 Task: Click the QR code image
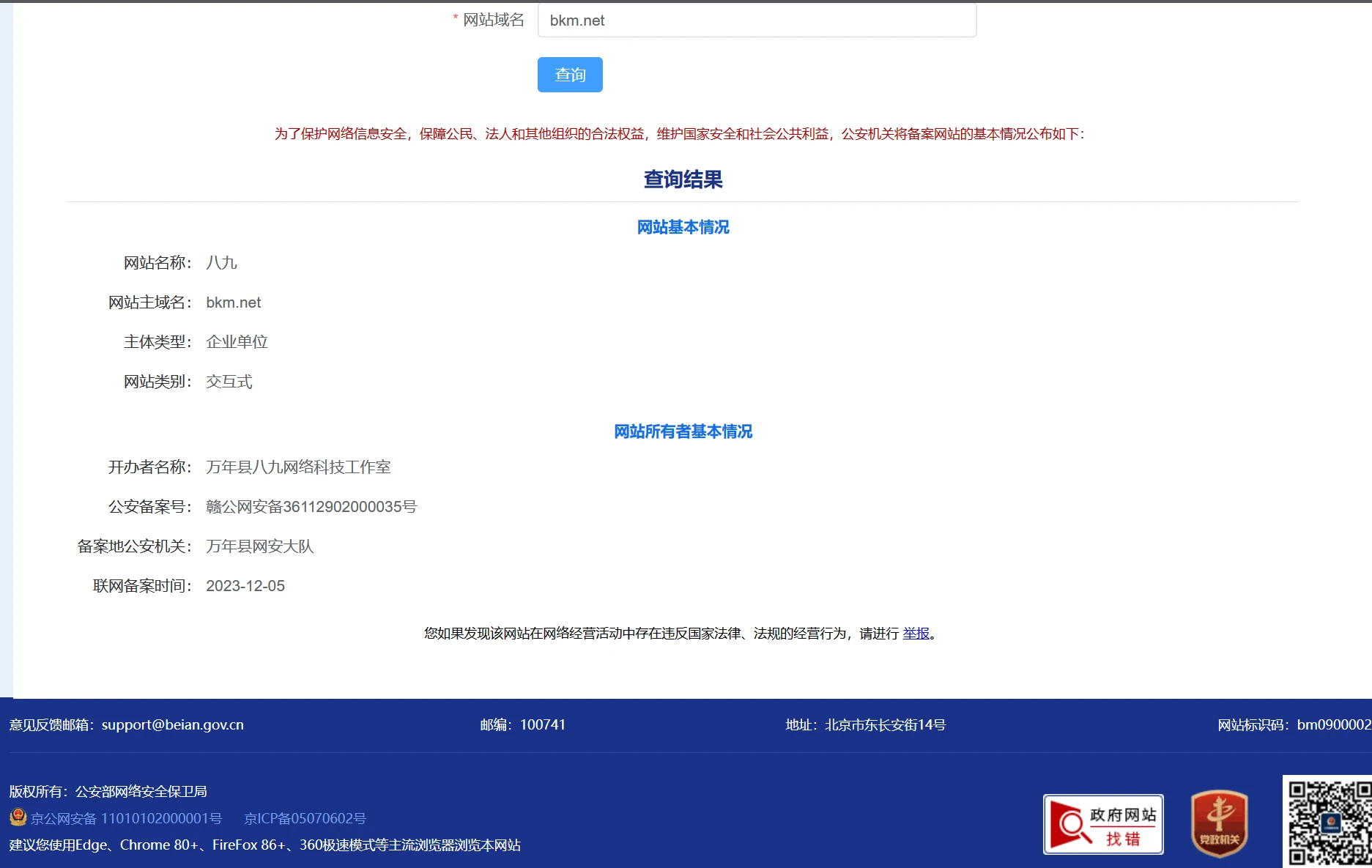1329,823
